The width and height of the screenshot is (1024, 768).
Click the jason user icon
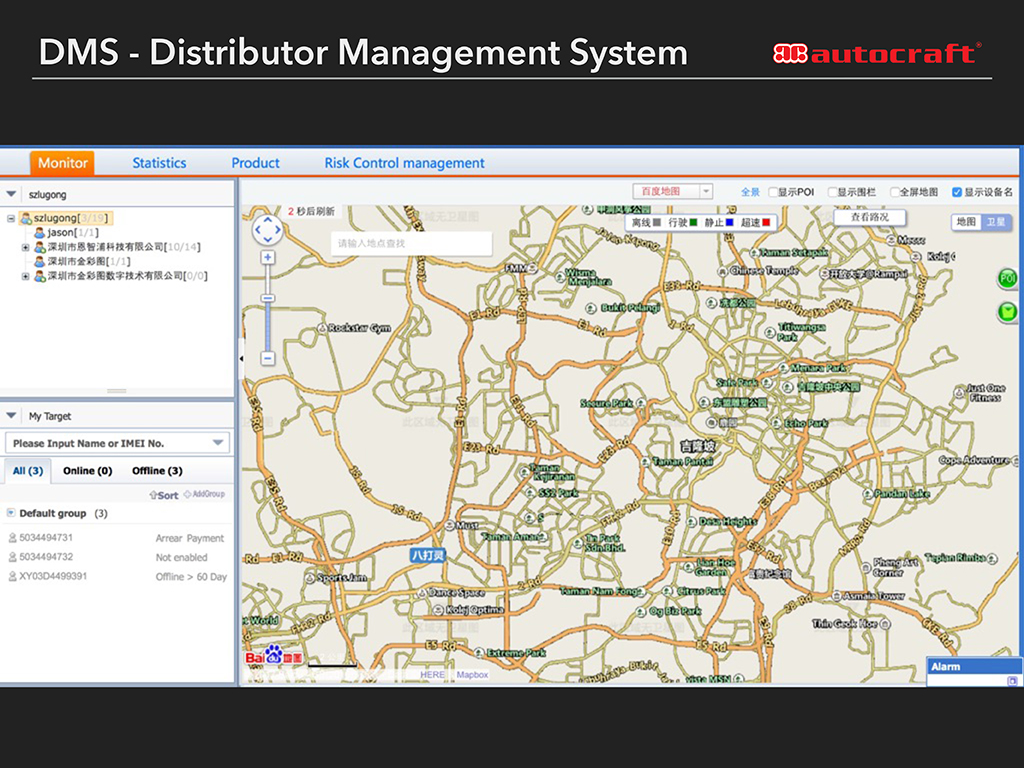[40, 232]
